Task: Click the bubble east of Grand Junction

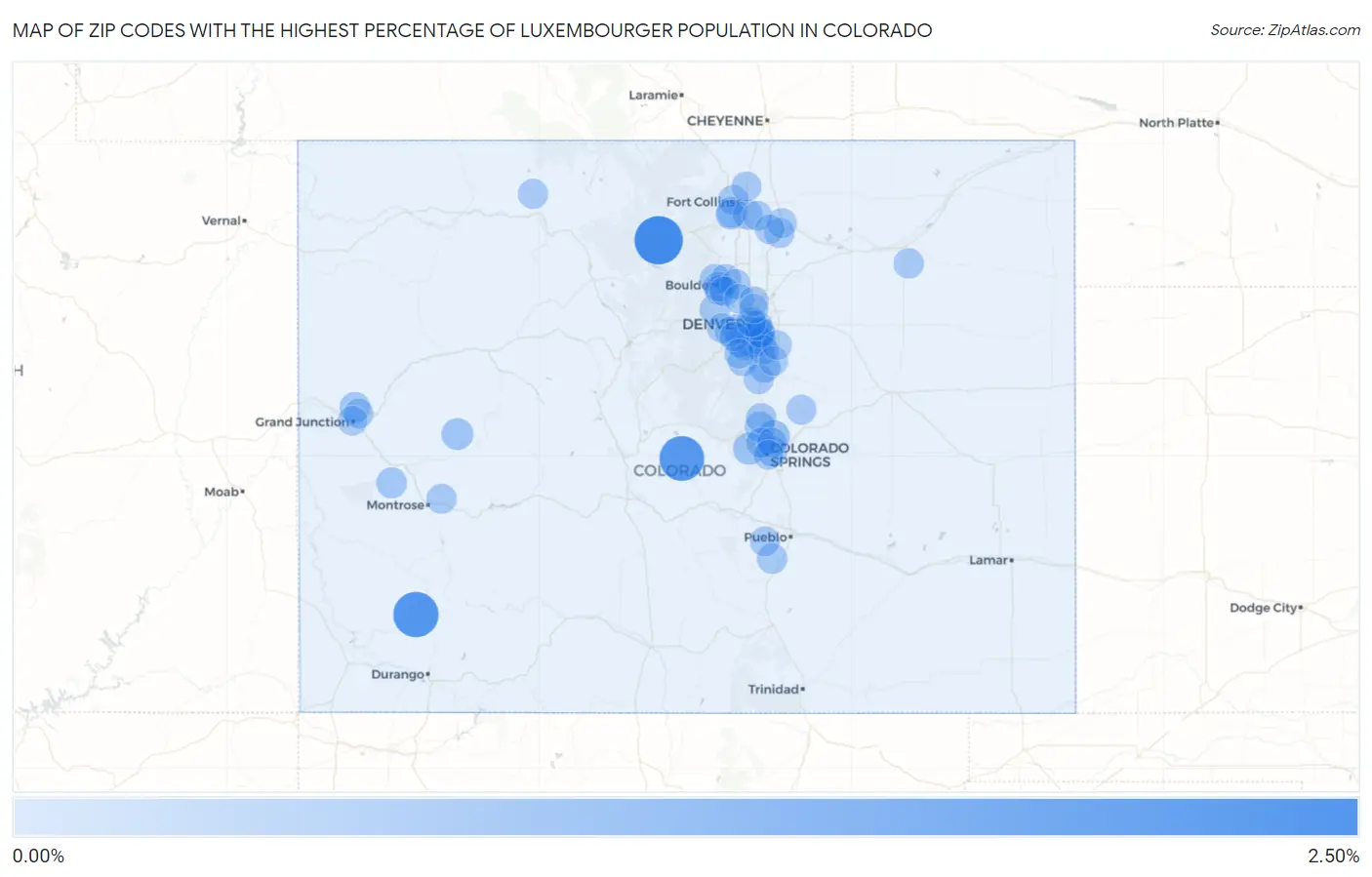Action: pos(458,434)
